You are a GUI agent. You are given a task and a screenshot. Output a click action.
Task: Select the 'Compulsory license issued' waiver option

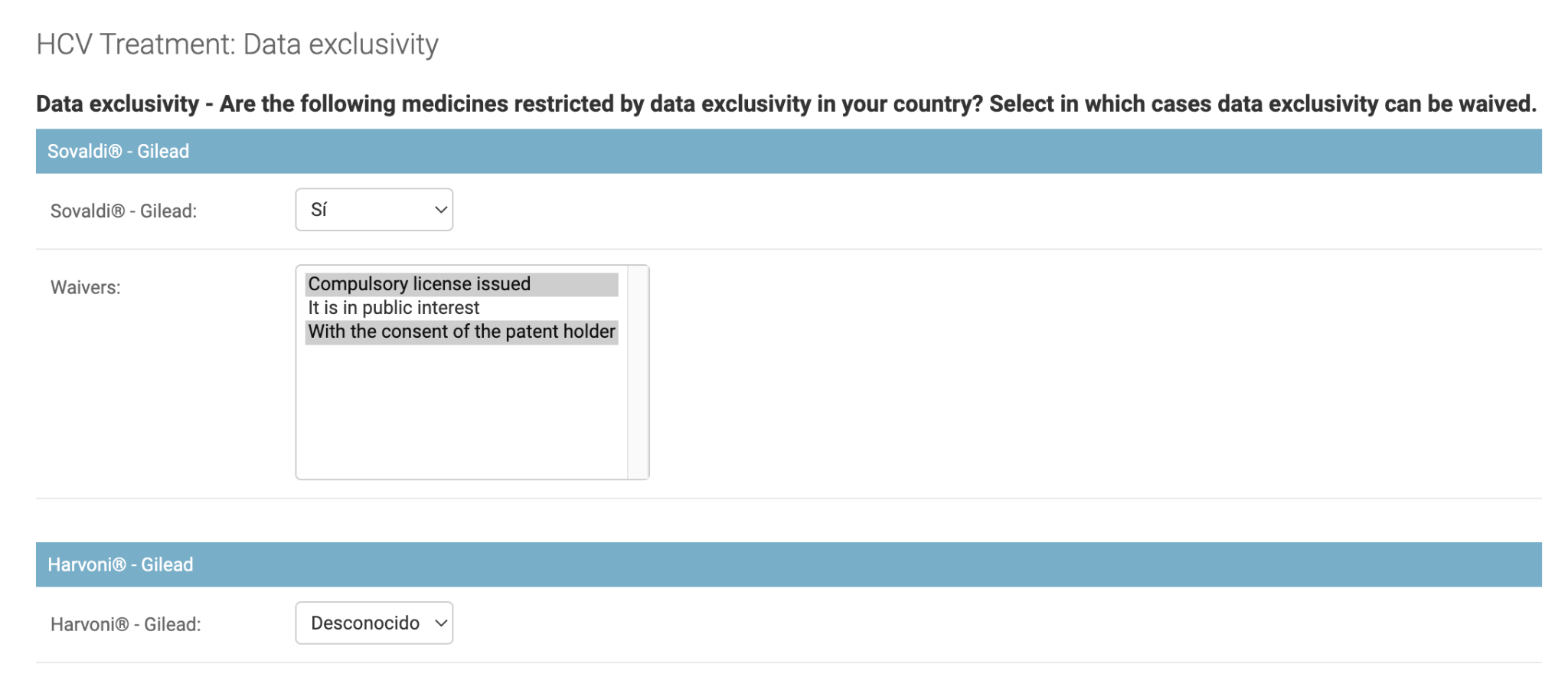462,284
